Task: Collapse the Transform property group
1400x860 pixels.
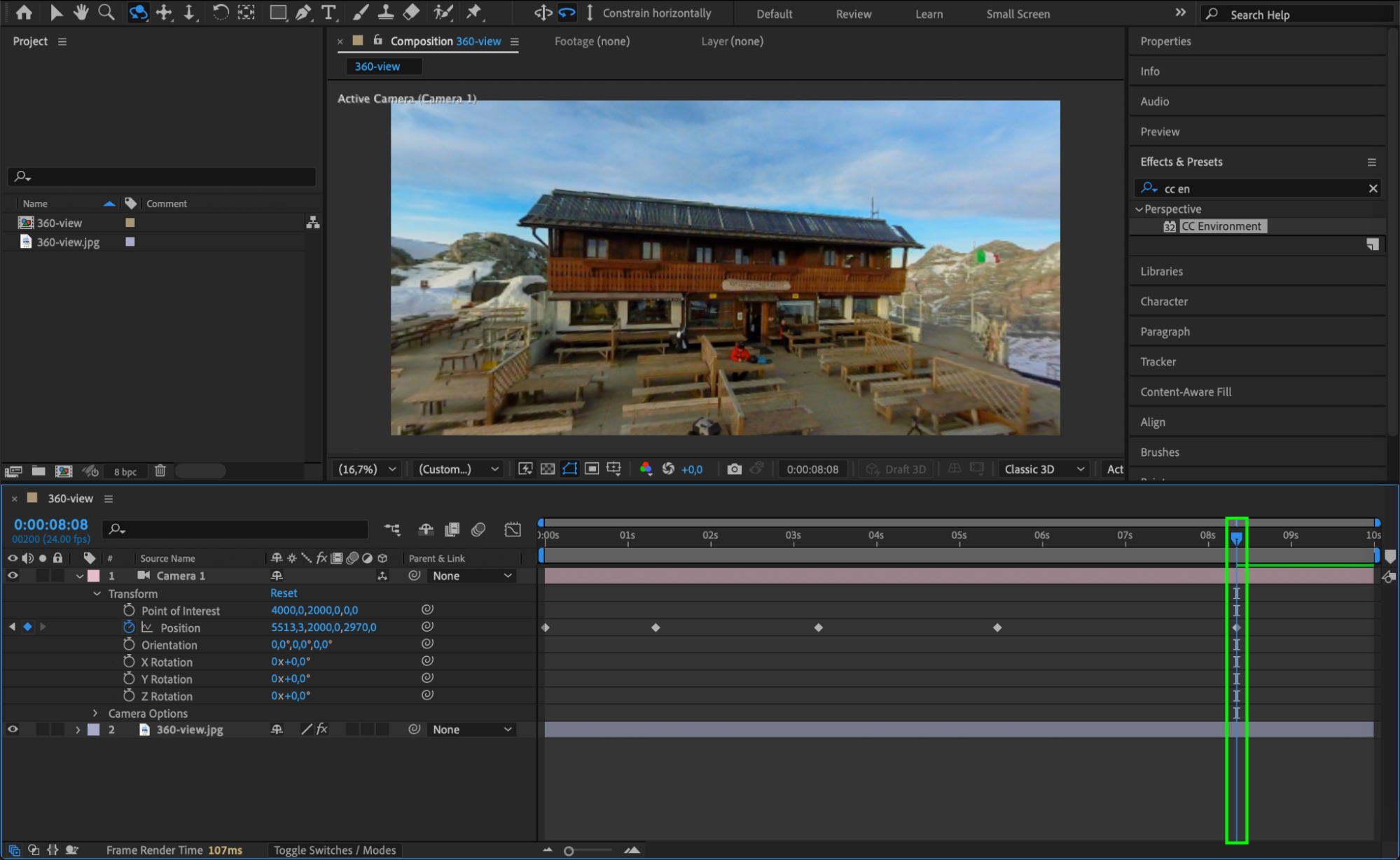Action: [97, 593]
